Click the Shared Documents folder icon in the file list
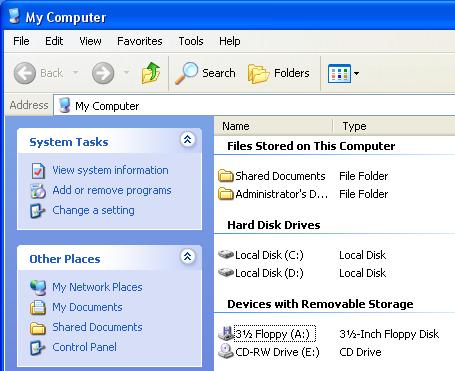This screenshot has height=371, width=455. (x=226, y=176)
